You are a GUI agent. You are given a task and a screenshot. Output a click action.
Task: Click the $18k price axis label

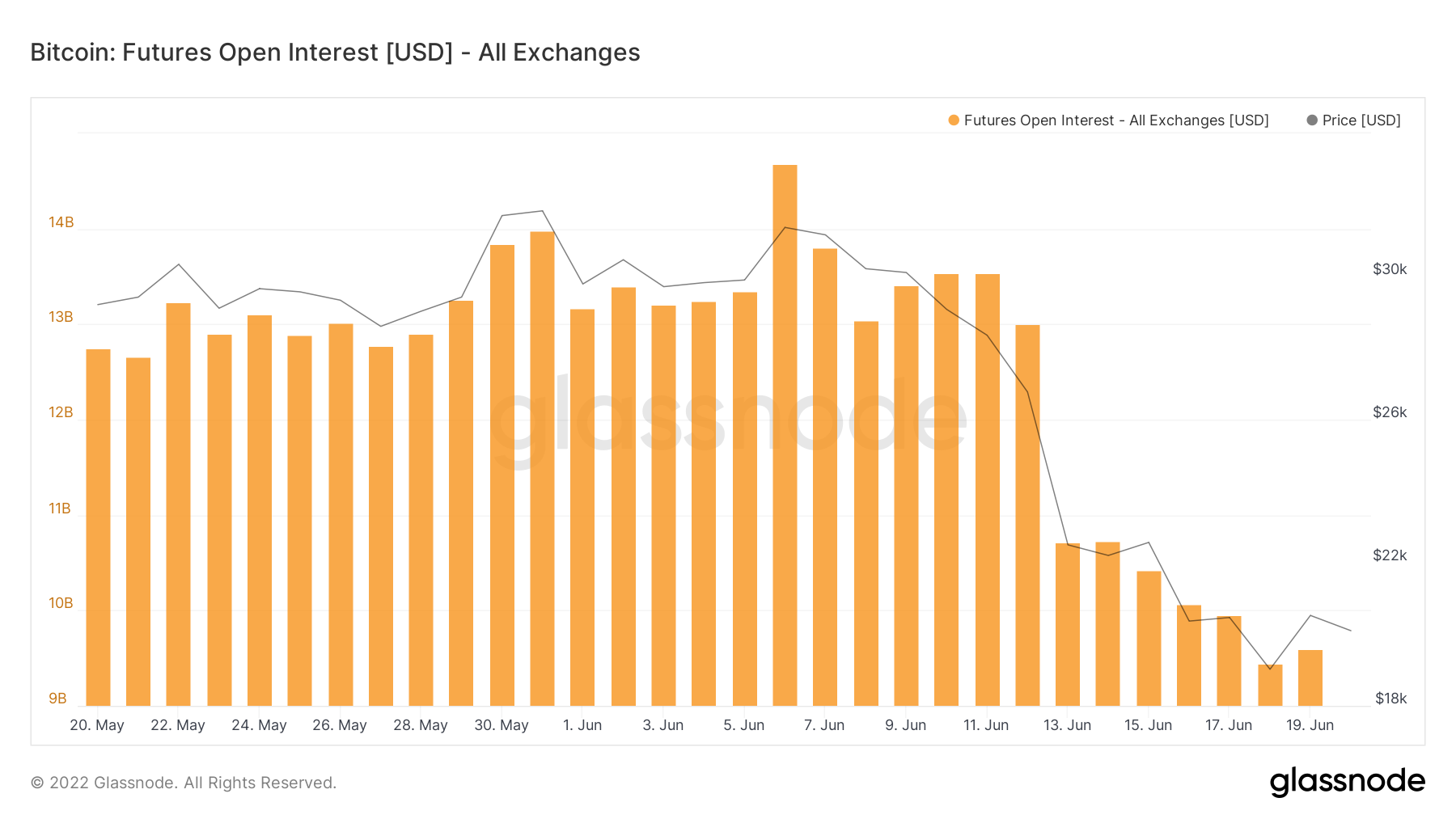[x=1390, y=699]
